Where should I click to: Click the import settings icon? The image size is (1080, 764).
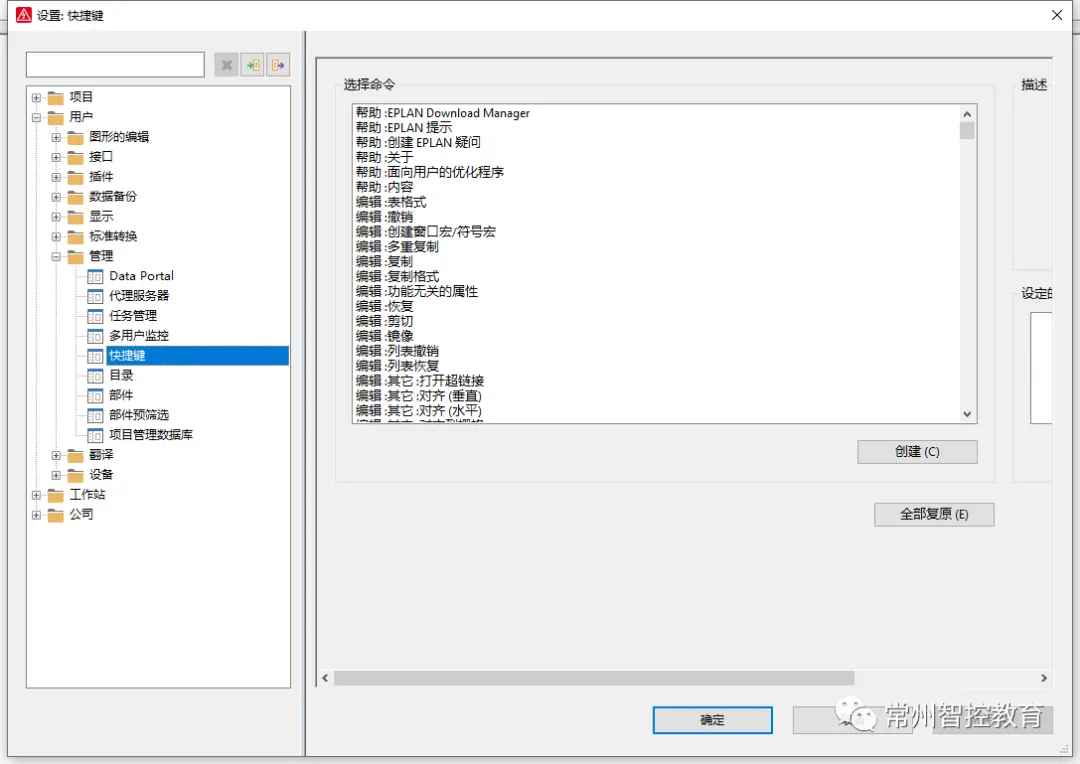(x=252, y=65)
